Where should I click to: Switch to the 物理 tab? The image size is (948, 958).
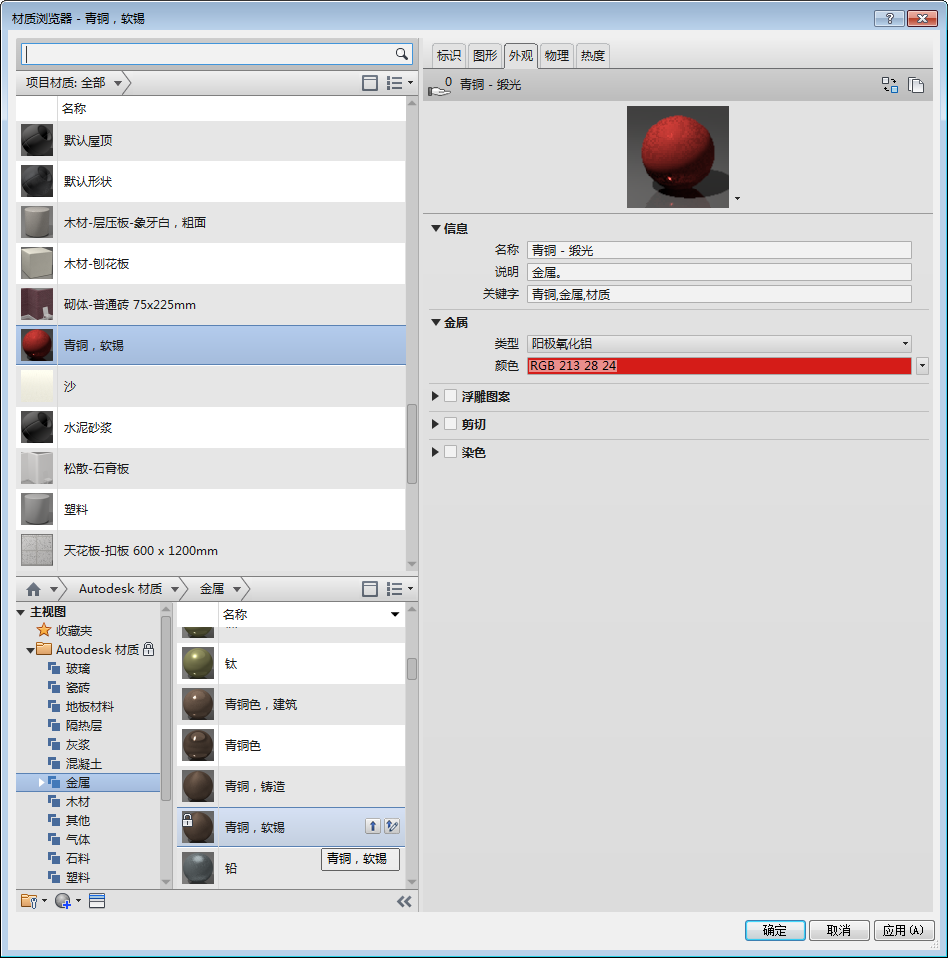tap(556, 56)
